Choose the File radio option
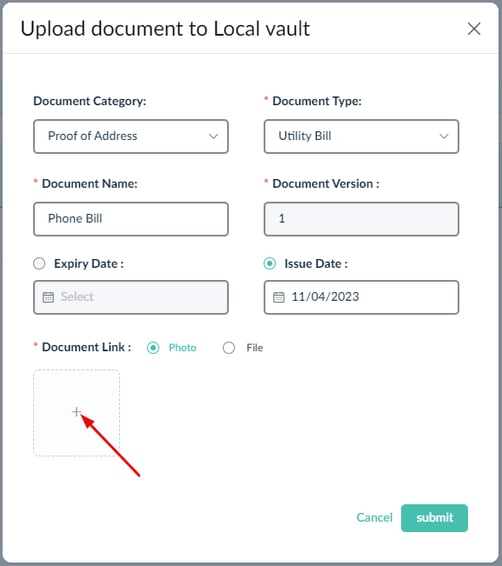Viewport: 502px width, 566px height. tap(229, 348)
